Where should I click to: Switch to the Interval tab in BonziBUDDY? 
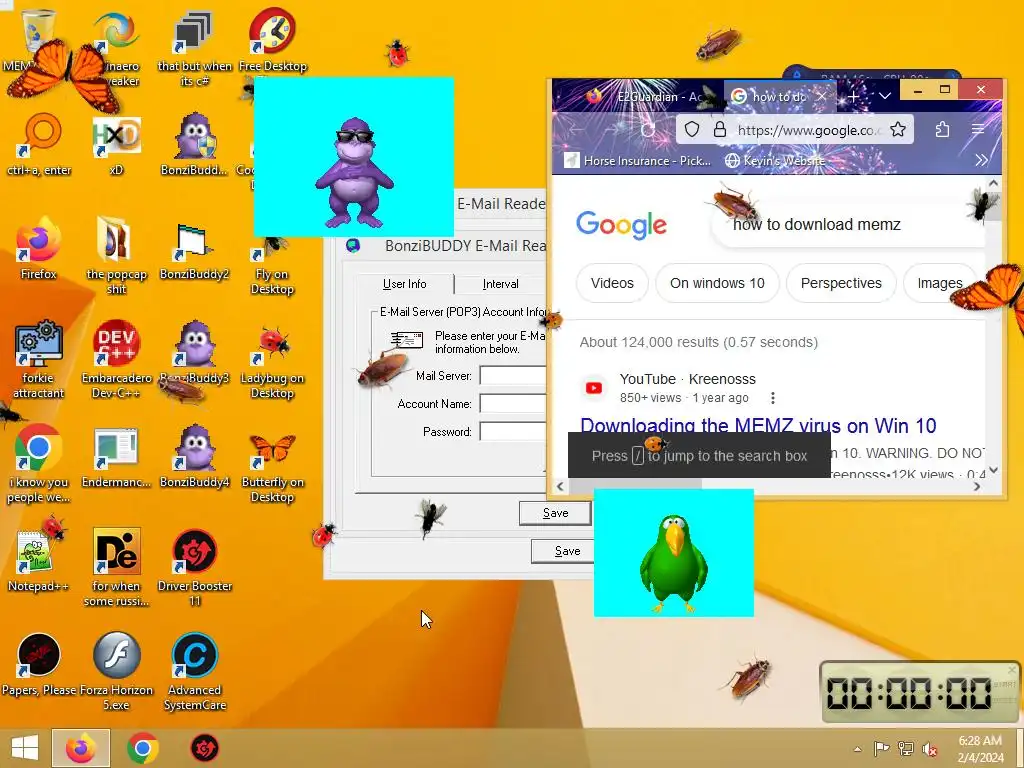coord(500,284)
